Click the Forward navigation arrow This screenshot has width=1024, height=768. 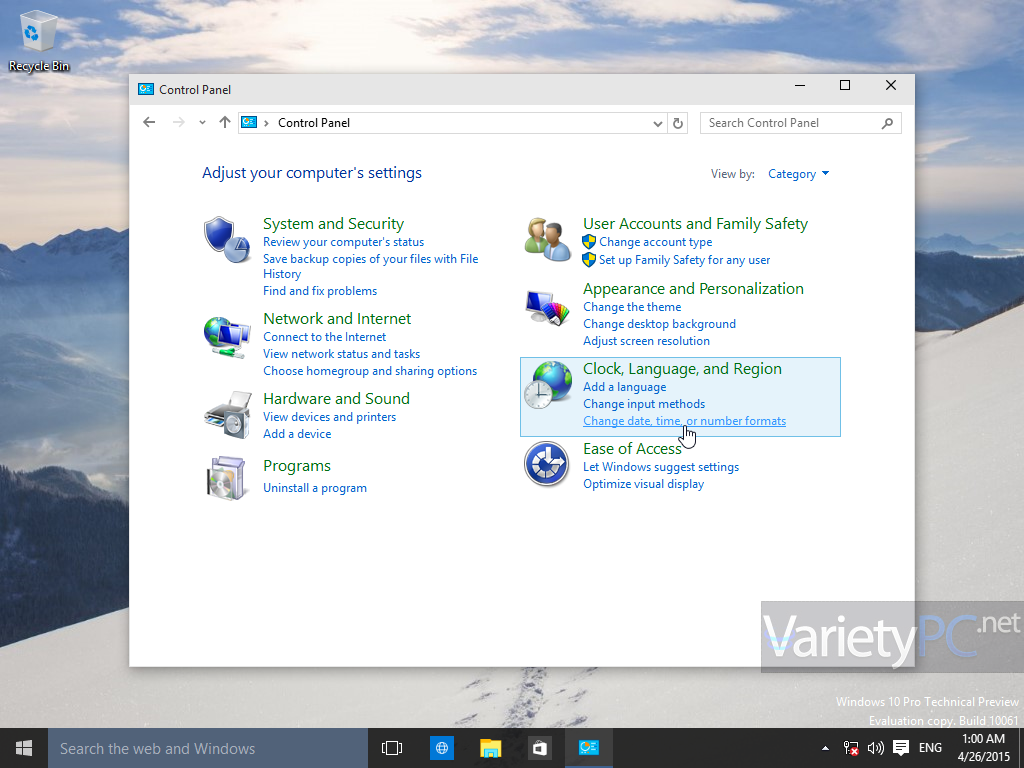coord(178,122)
